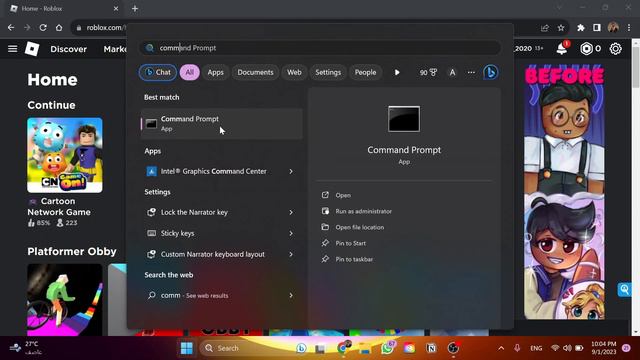Switch to the Apps search filter
The image size is (640, 360).
216,72
